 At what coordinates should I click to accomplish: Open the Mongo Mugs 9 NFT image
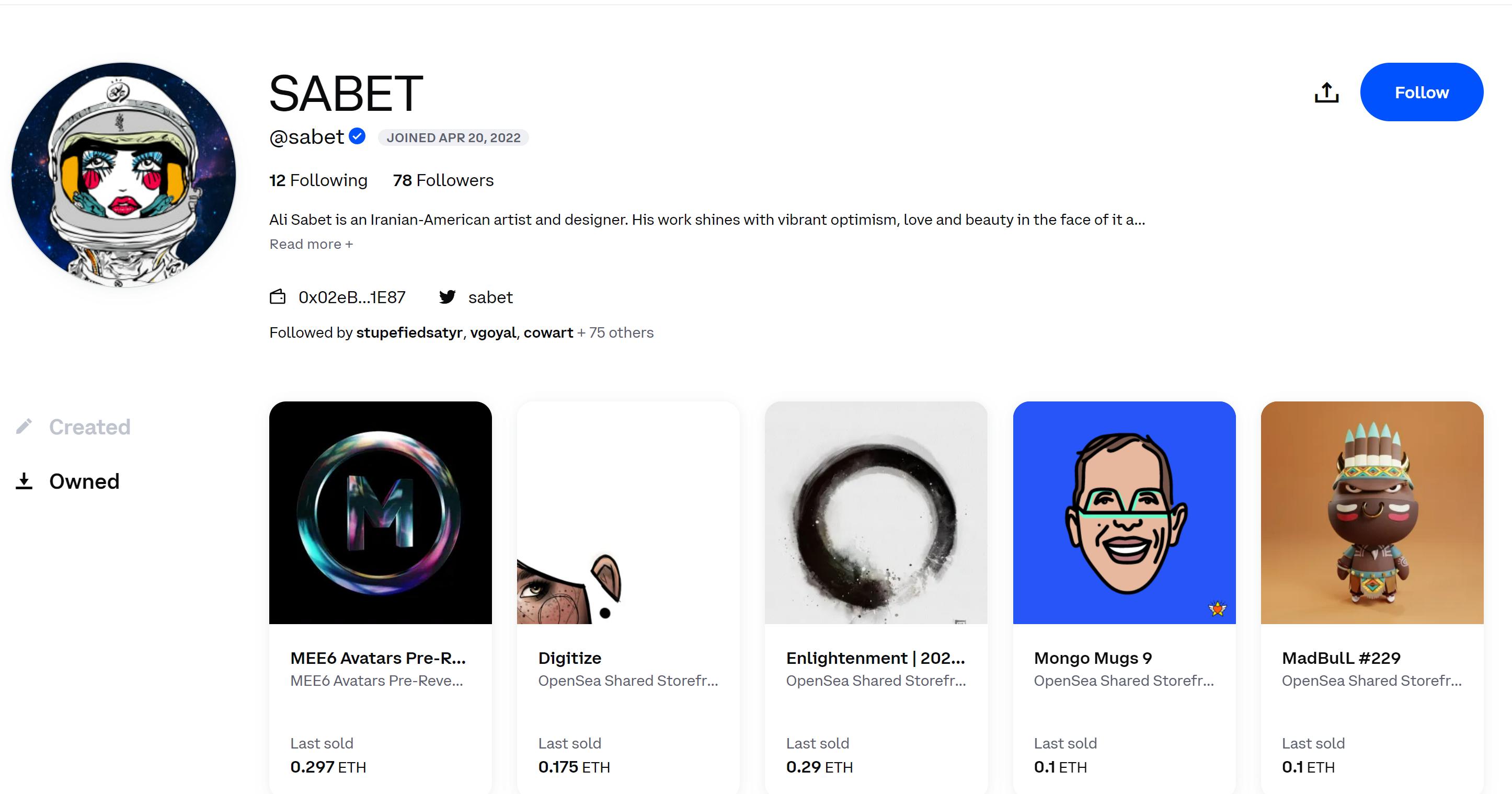[1124, 512]
